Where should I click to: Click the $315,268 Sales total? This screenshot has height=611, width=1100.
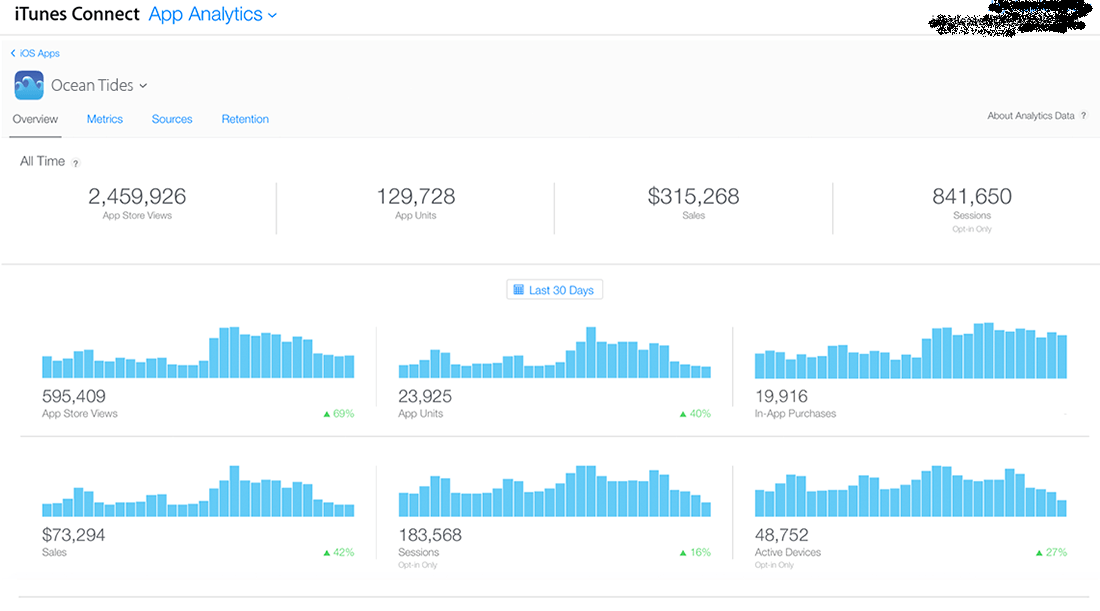(693, 196)
